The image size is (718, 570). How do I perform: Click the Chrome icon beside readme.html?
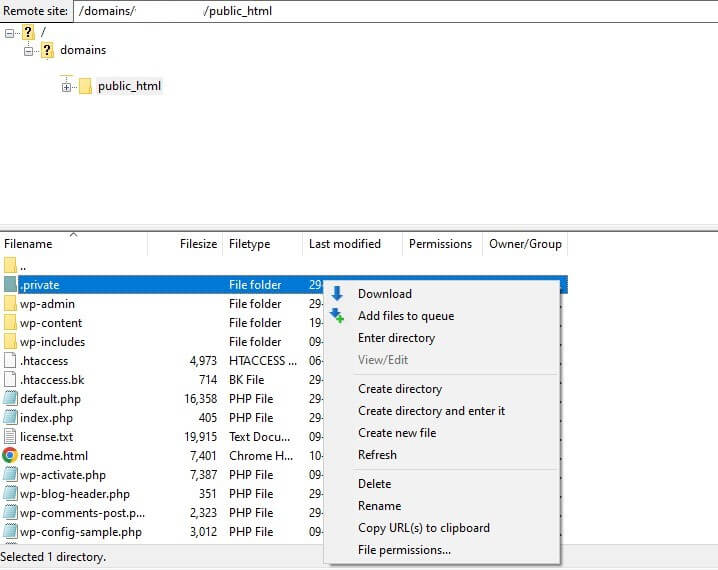[x=10, y=456]
